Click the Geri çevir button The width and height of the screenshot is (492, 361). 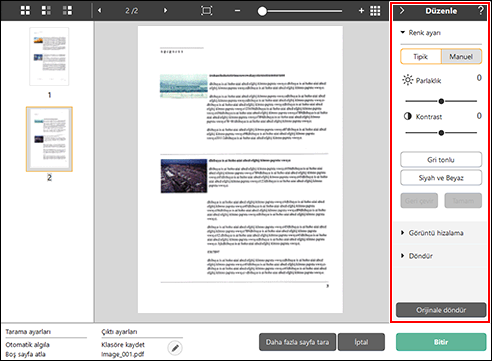[419, 201]
